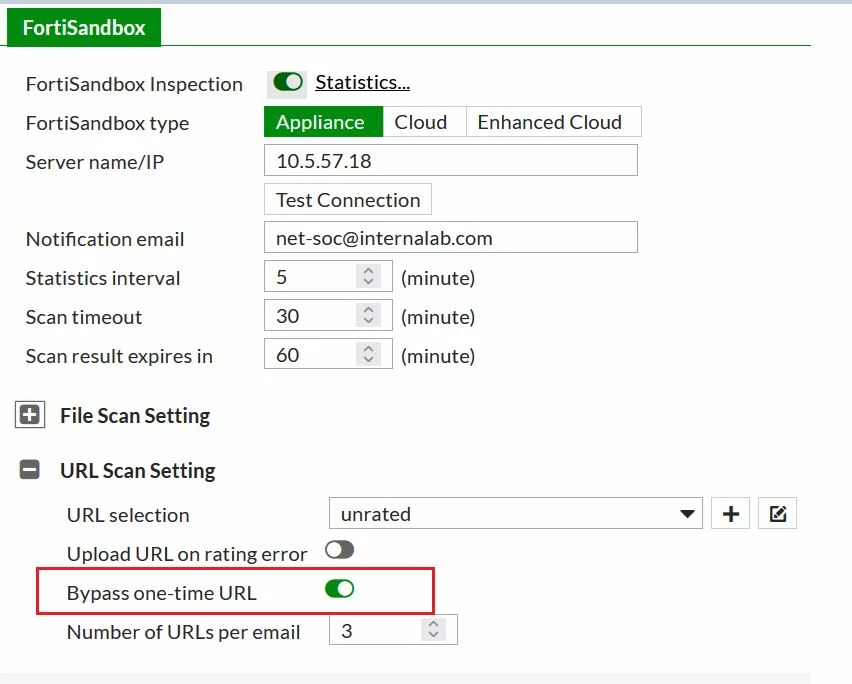This screenshot has width=852, height=684.
Task: Click the Test Connection button
Action: [x=348, y=199]
